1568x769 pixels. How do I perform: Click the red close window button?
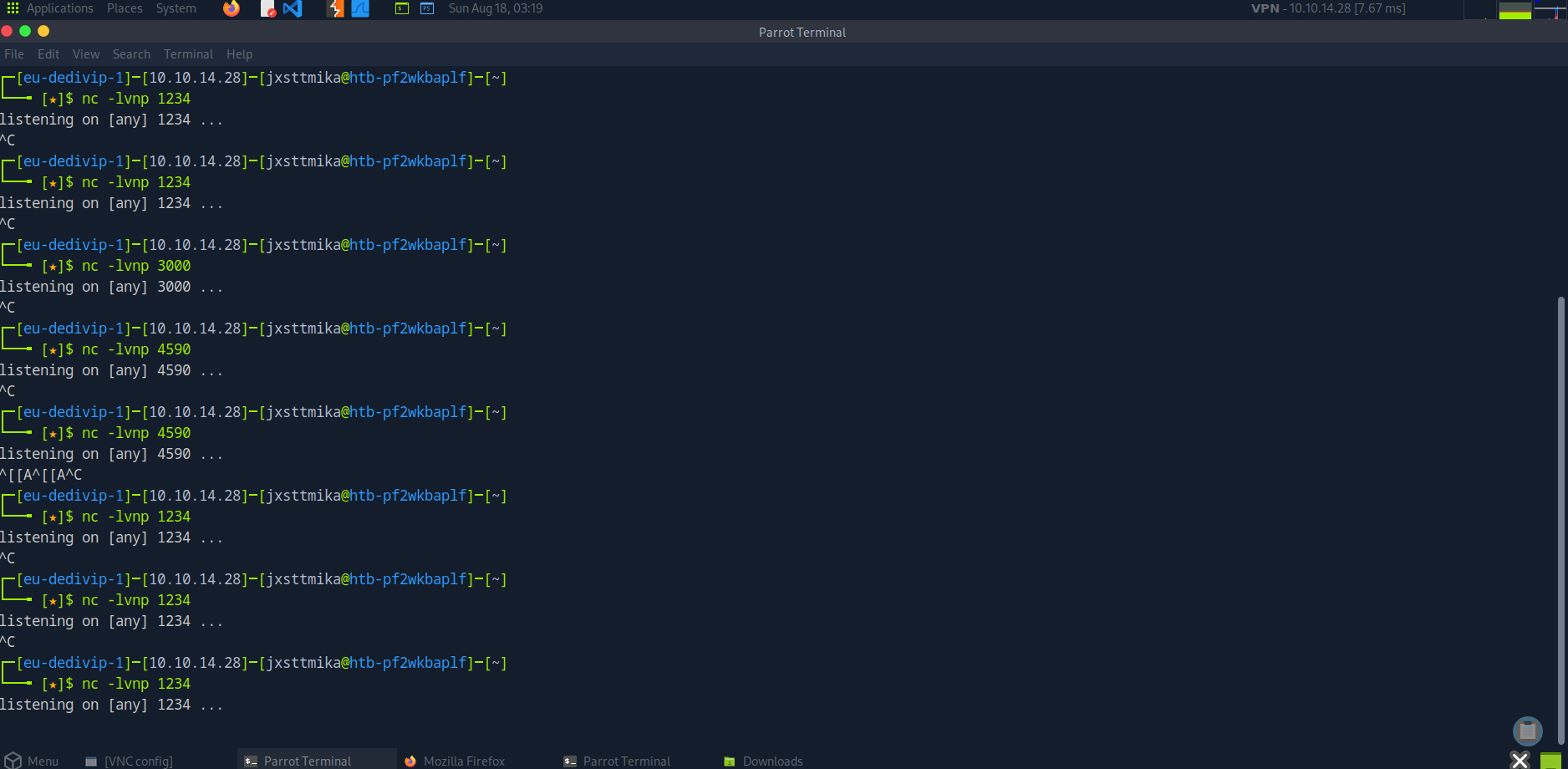[7, 31]
